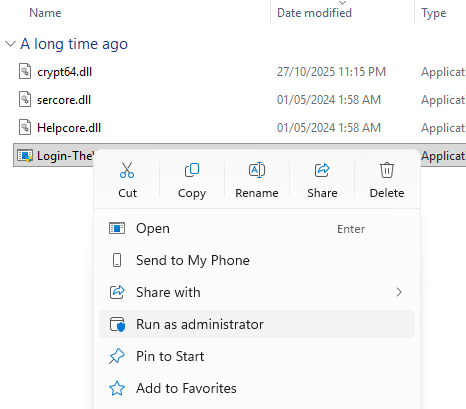
Task: Click the crypt64.dll file icon
Action: [x=25, y=71]
